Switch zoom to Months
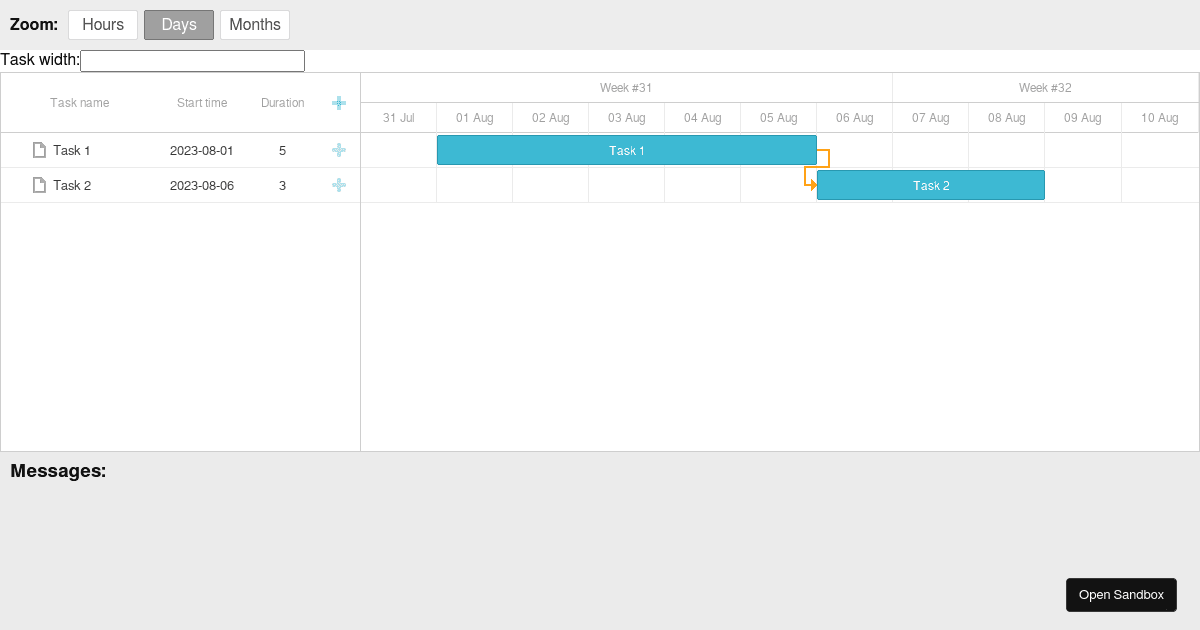Image resolution: width=1200 pixels, height=630 pixels. click(x=254, y=24)
